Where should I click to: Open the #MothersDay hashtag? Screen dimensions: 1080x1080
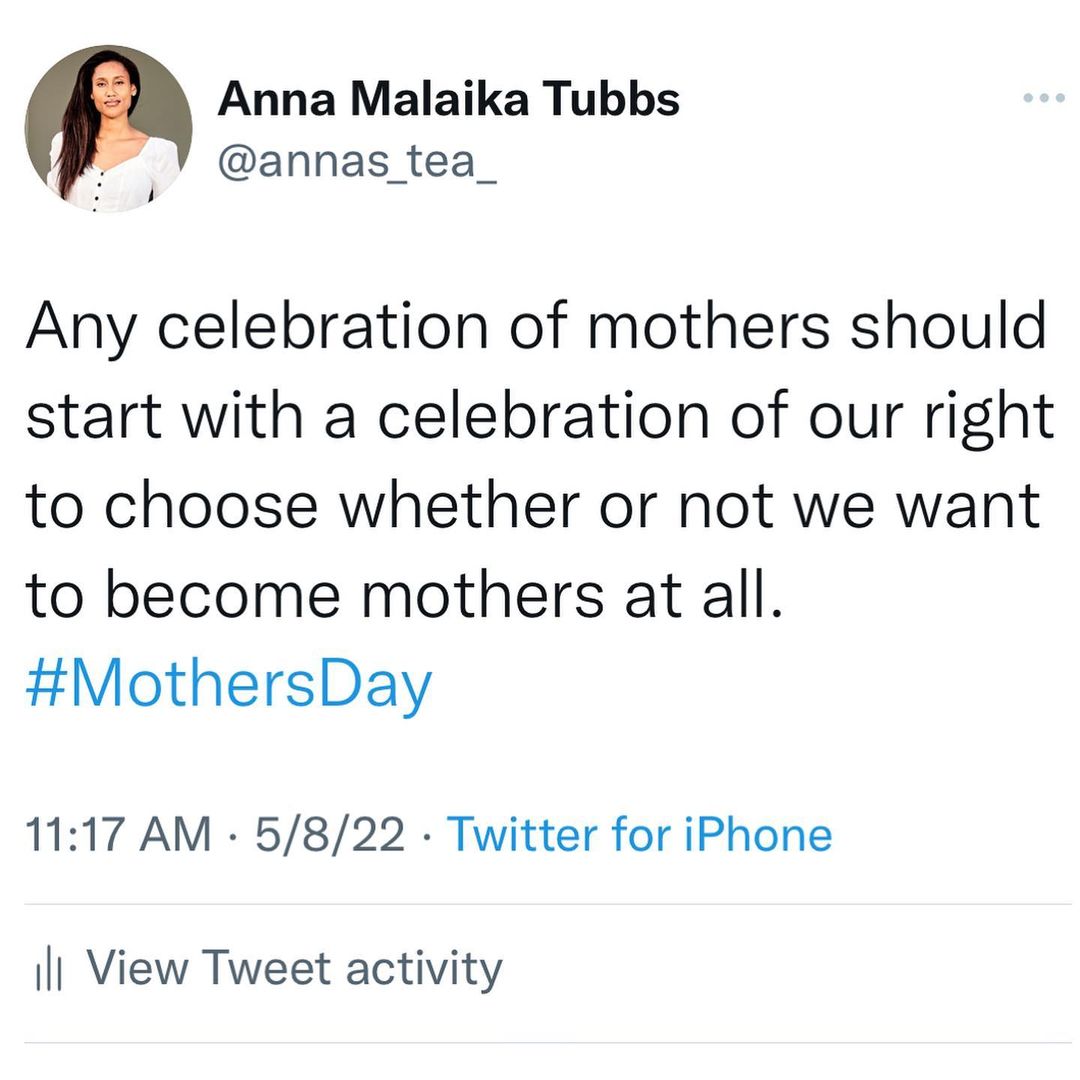[x=229, y=686]
